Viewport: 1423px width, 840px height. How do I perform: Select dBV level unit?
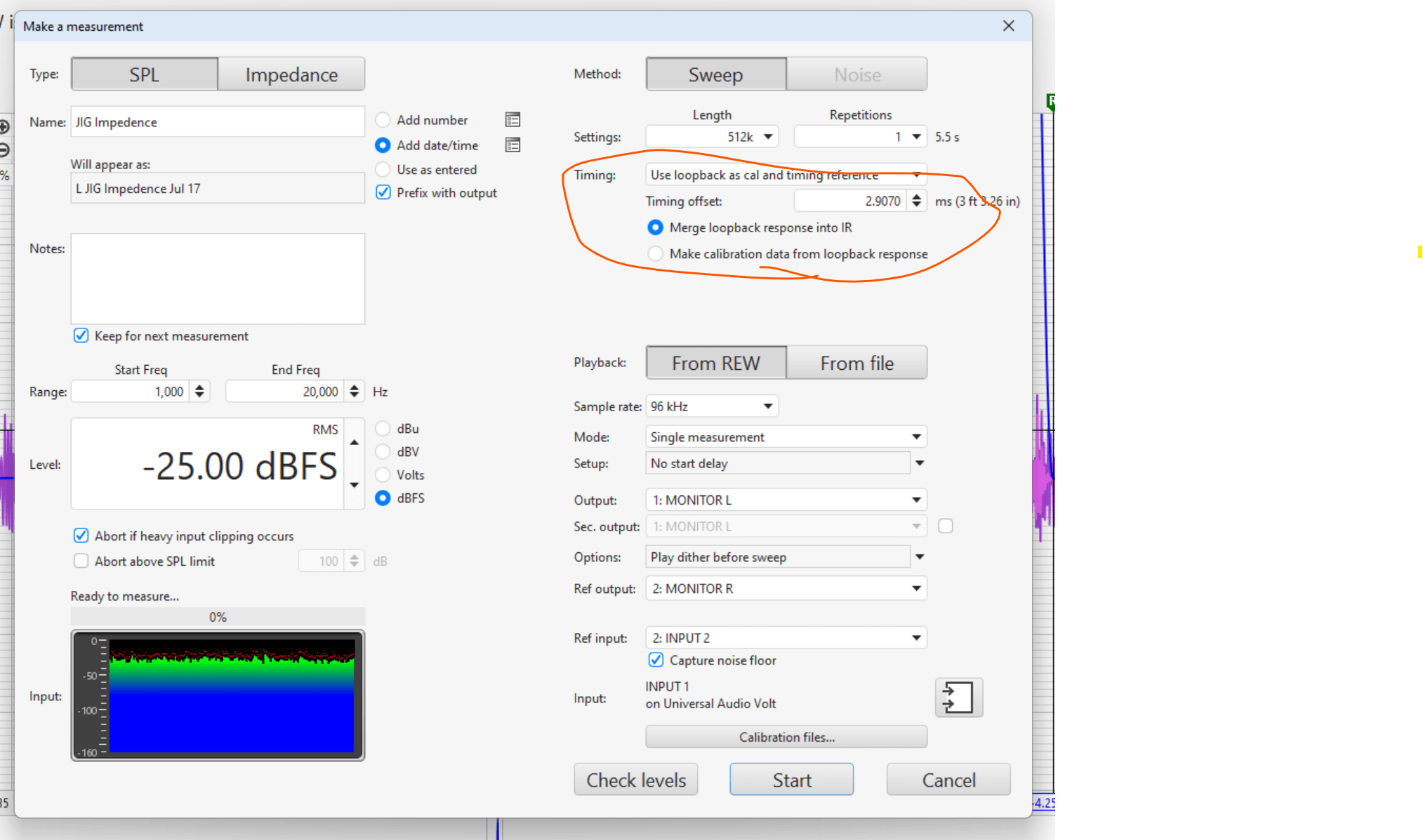click(x=383, y=451)
